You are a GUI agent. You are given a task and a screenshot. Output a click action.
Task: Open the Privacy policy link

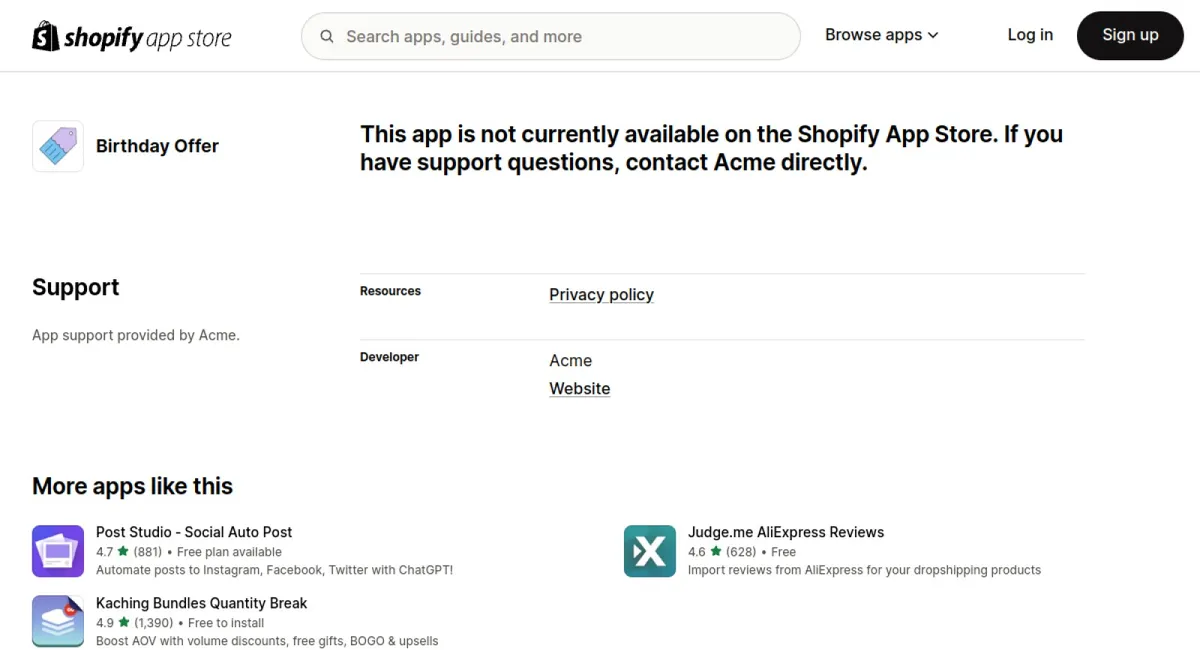pyautogui.click(x=601, y=295)
